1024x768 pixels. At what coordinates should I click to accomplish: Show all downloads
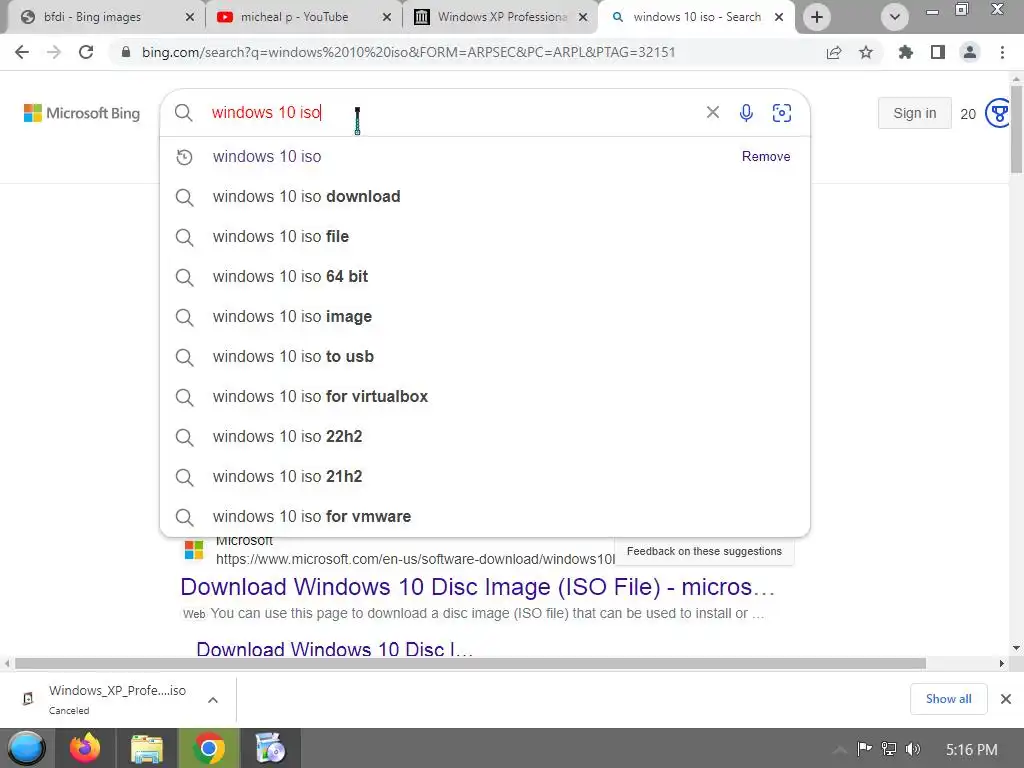[948, 699]
